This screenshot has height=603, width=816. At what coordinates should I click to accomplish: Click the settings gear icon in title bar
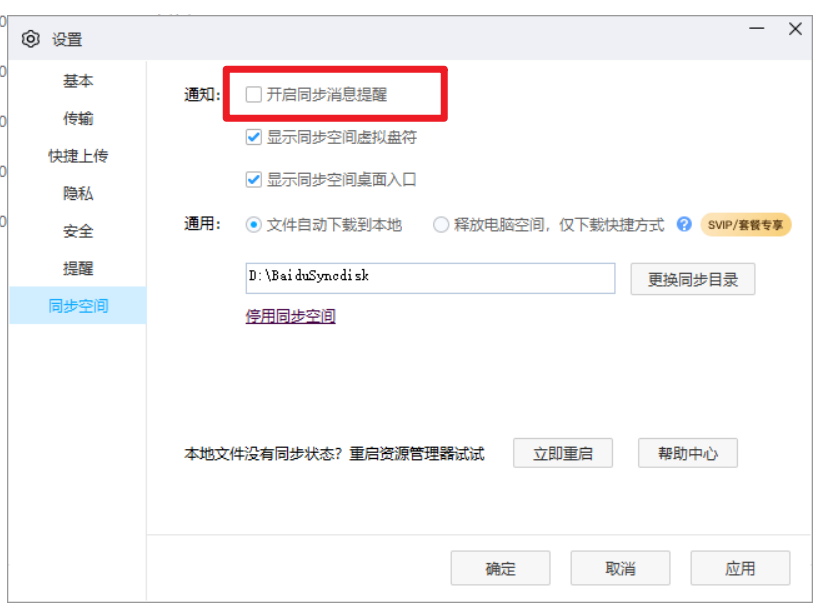[31, 39]
